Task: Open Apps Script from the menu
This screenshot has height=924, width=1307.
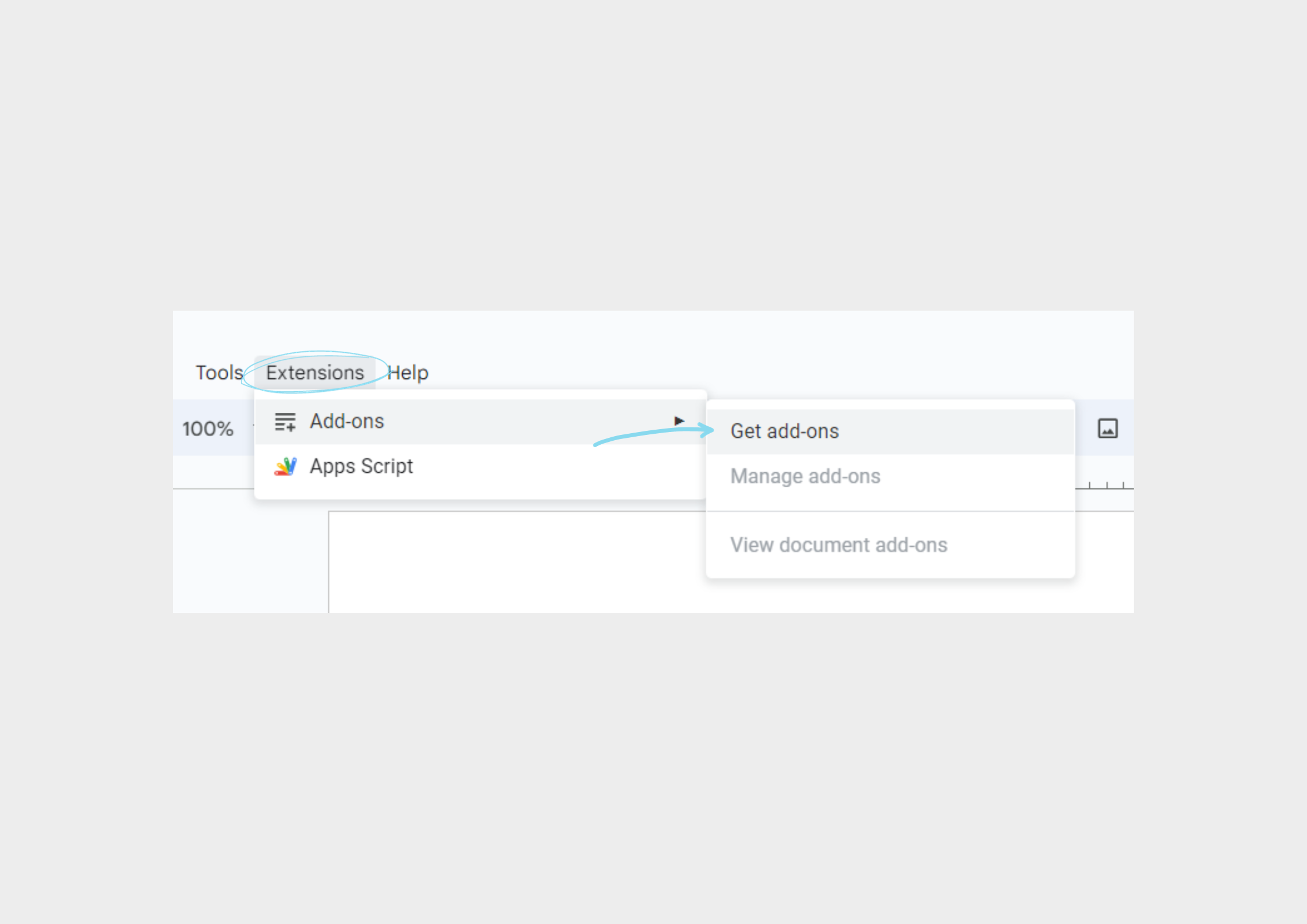Action: pos(481,466)
